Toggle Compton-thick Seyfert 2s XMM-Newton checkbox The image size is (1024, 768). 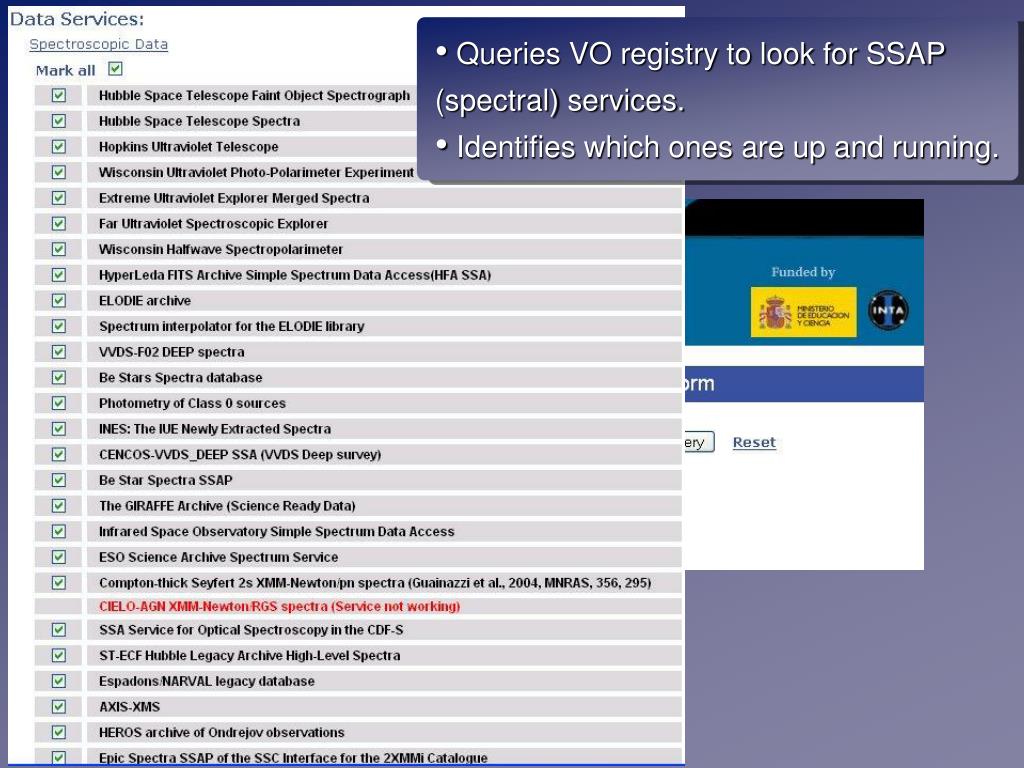tap(59, 583)
